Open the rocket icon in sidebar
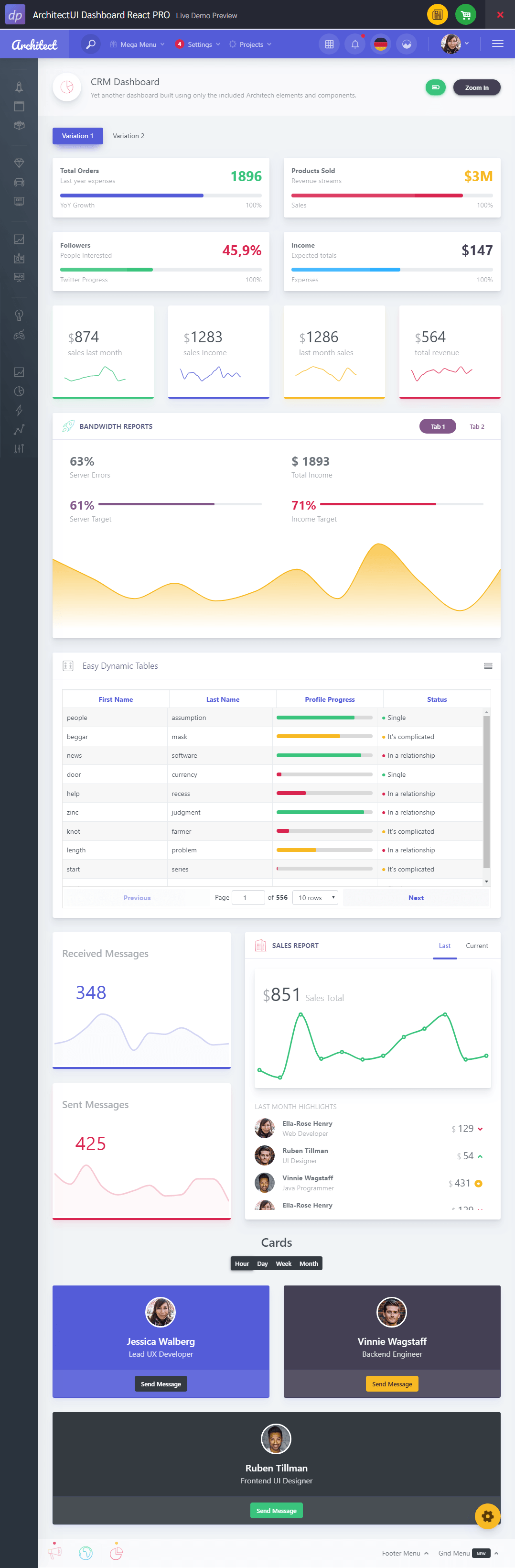515x1568 pixels. tap(19, 87)
